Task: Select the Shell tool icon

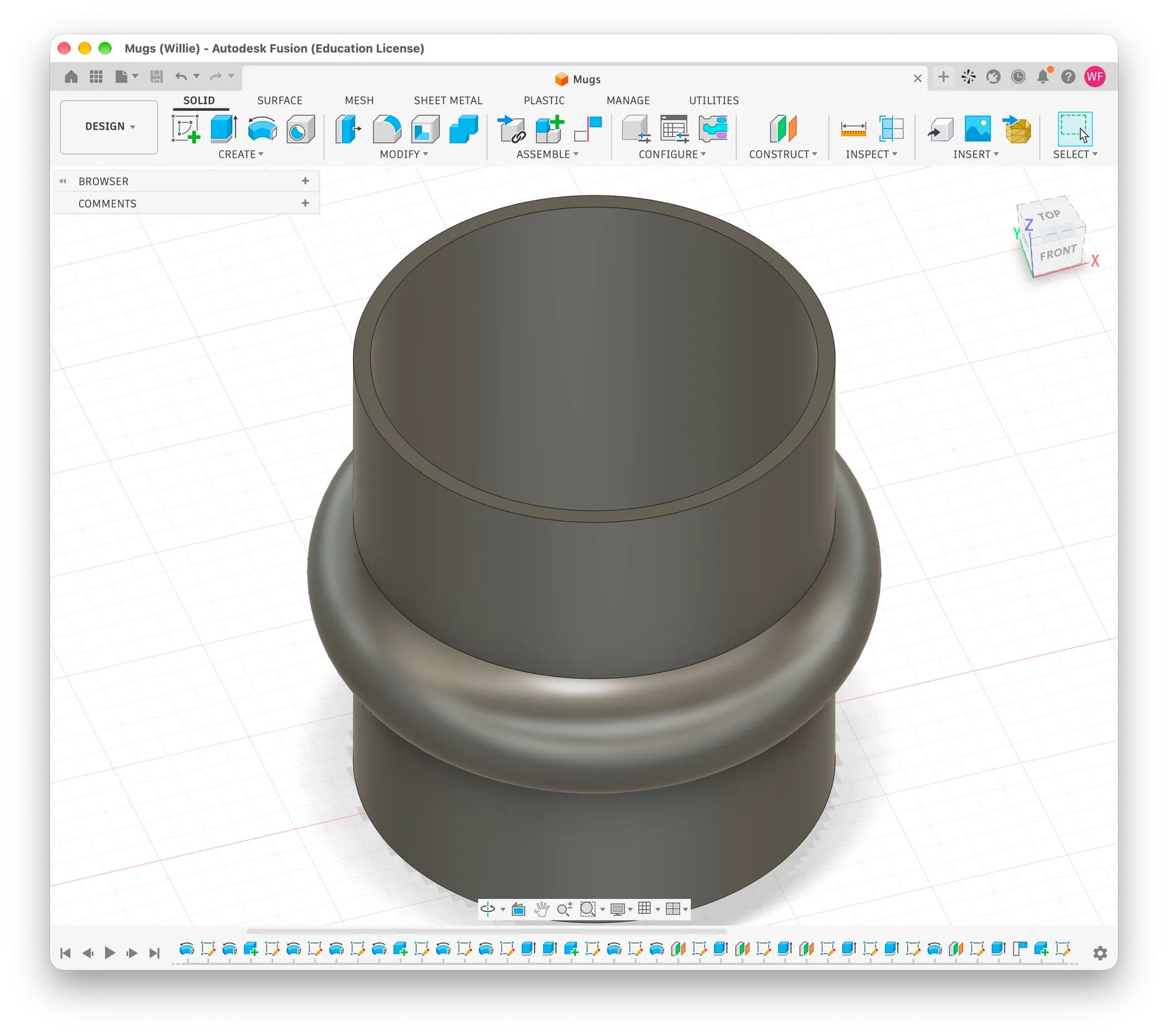Action: click(x=425, y=128)
